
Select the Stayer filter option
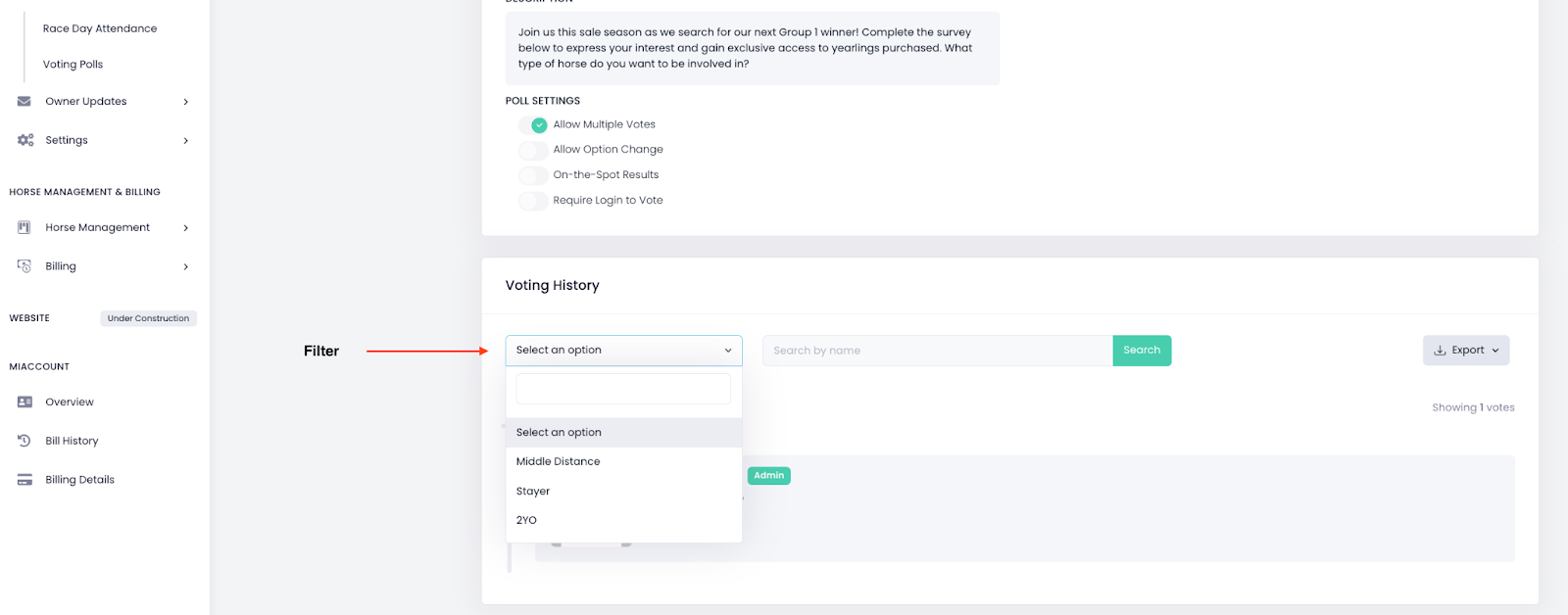pyautogui.click(x=533, y=491)
